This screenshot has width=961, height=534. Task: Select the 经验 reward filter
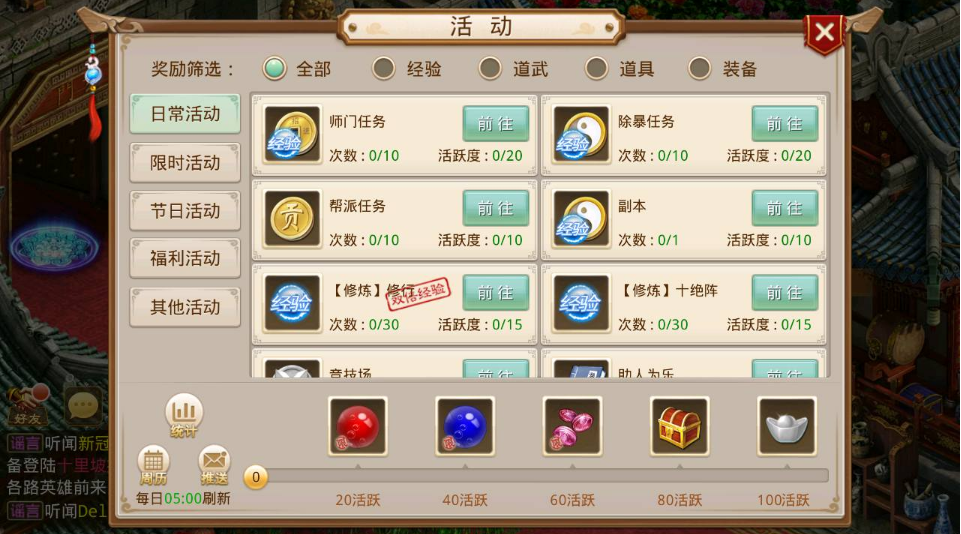click(x=408, y=69)
